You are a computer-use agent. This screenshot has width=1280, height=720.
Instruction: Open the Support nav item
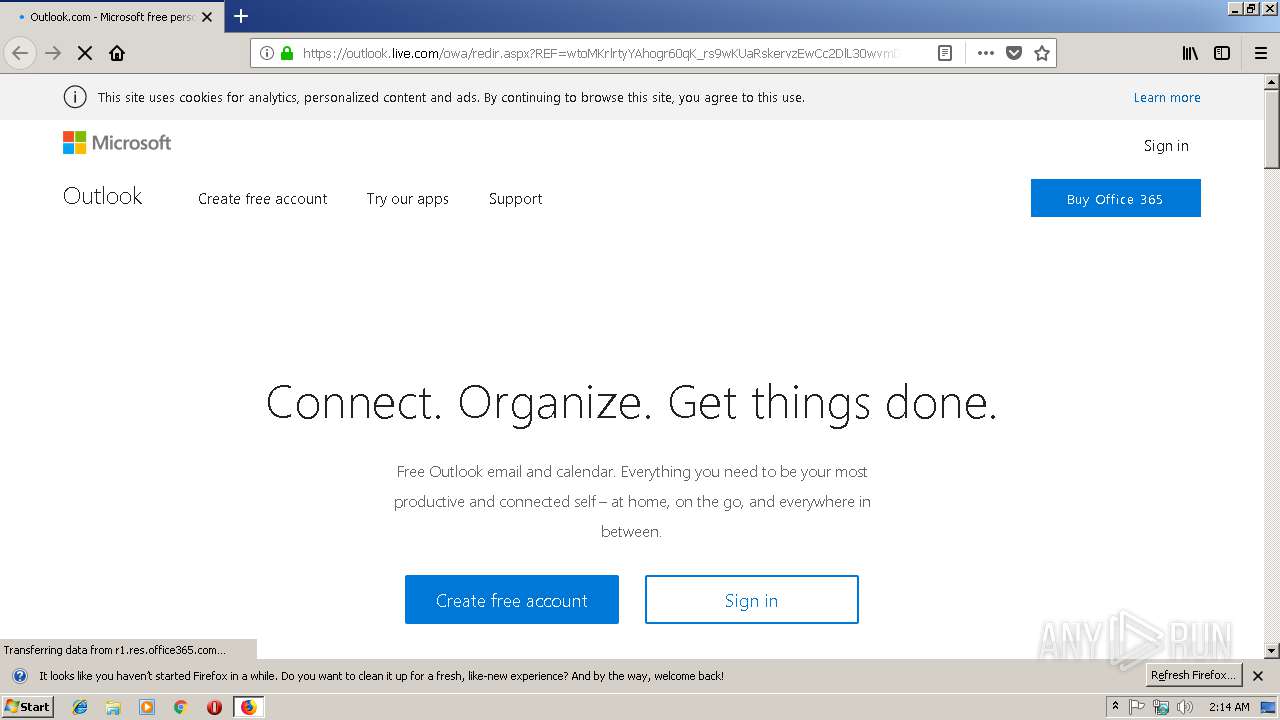(516, 199)
